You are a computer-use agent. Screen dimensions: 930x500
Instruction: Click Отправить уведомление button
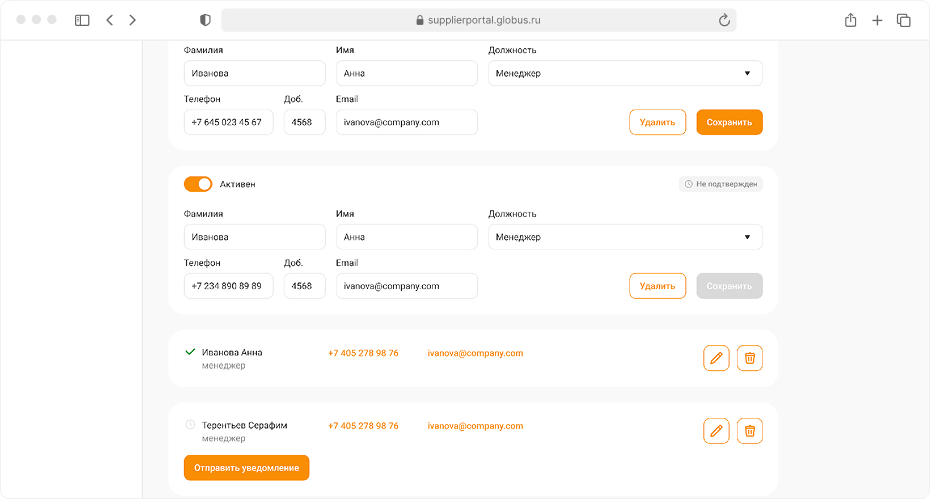(x=247, y=468)
